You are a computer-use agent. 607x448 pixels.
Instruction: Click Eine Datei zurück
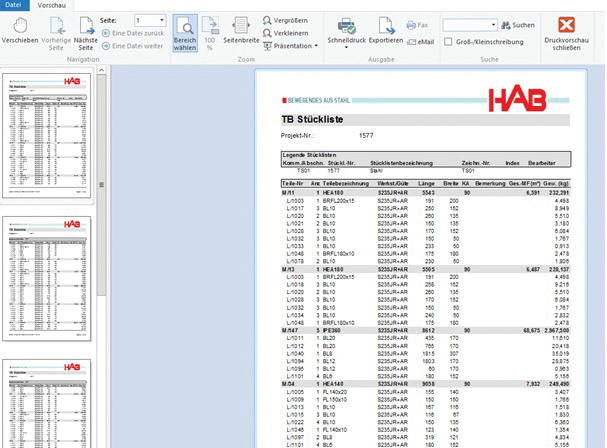point(133,33)
